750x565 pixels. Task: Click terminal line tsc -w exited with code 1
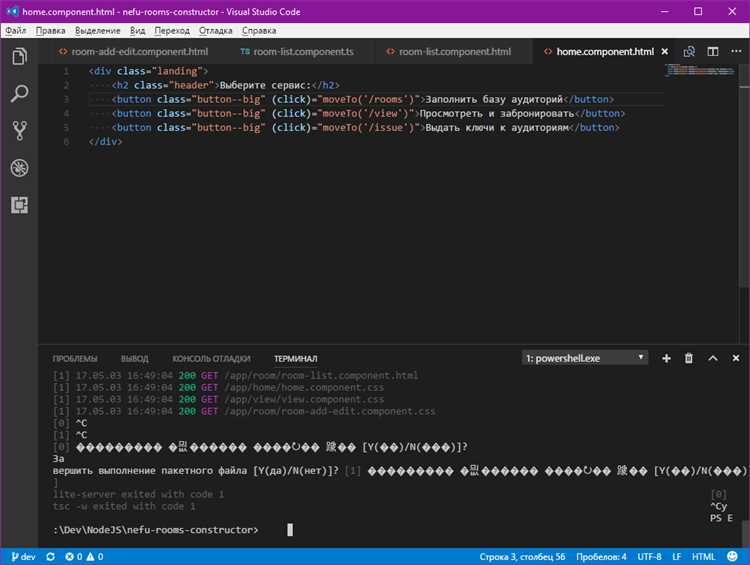point(124,506)
